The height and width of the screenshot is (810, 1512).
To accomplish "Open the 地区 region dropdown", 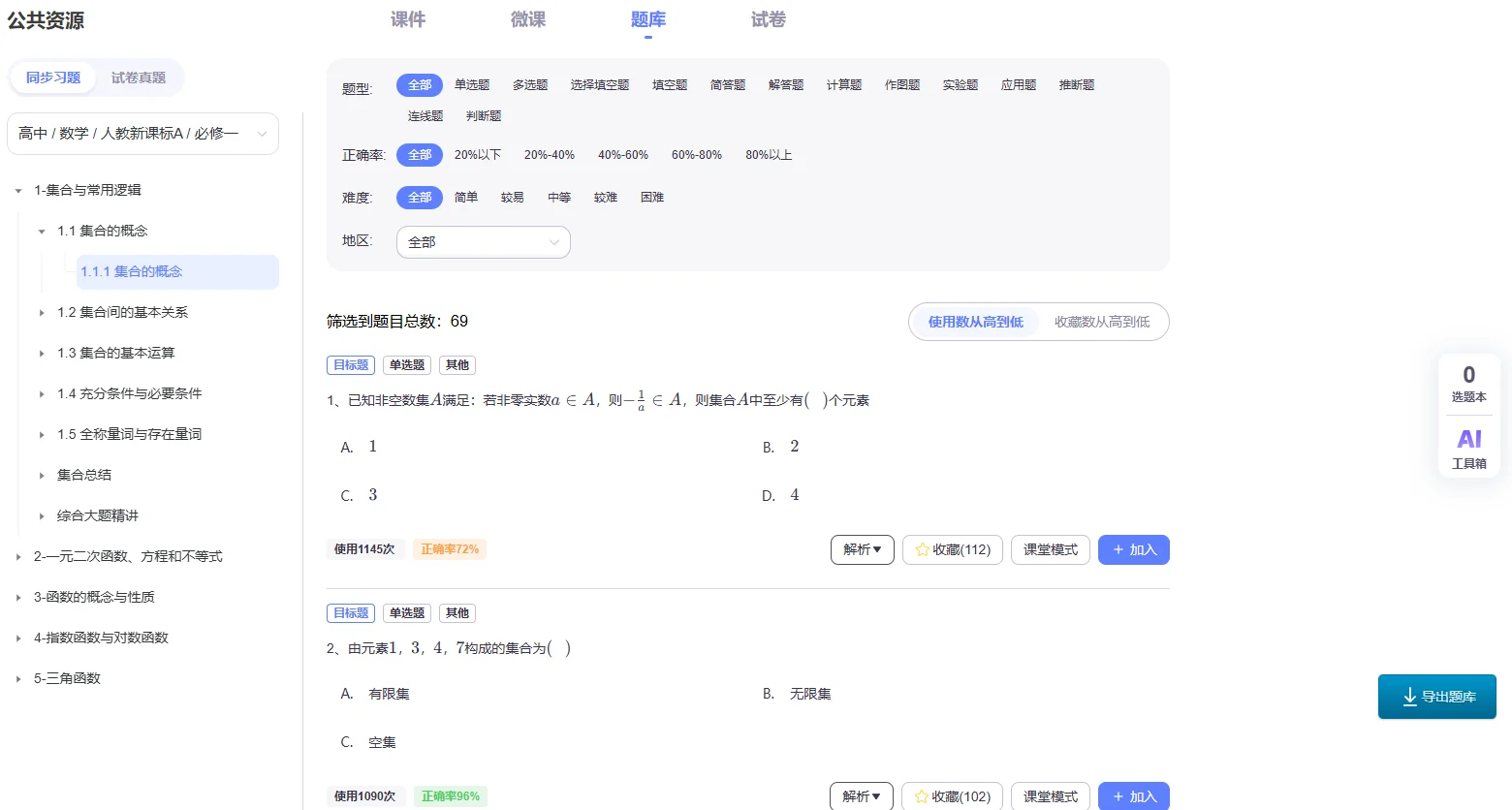I will (x=483, y=241).
